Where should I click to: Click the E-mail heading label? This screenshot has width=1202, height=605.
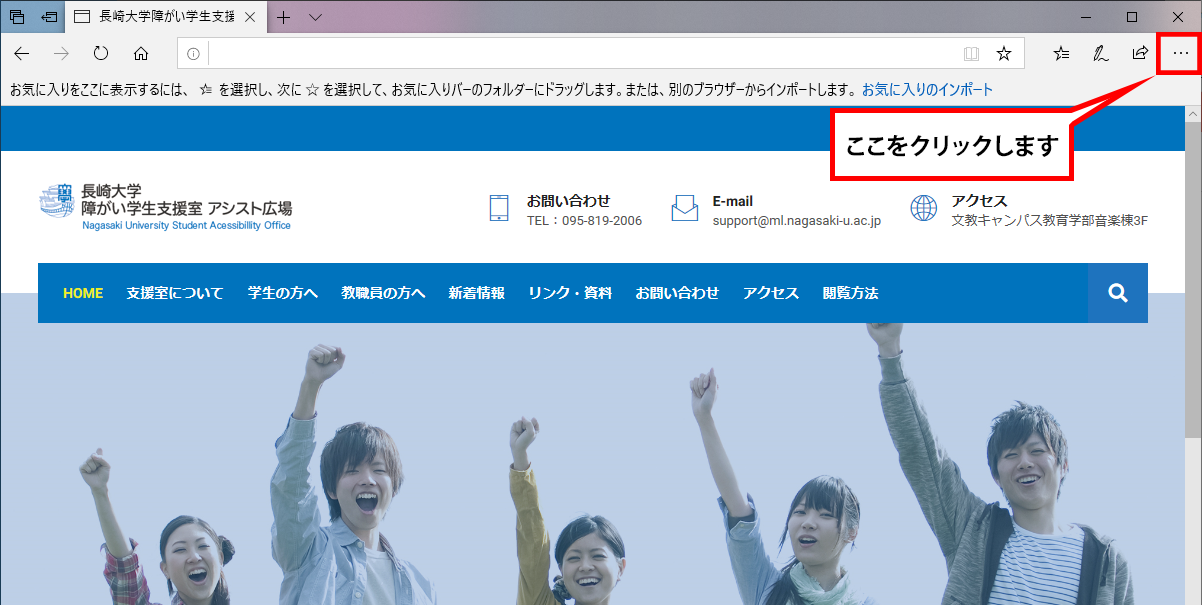(733, 201)
